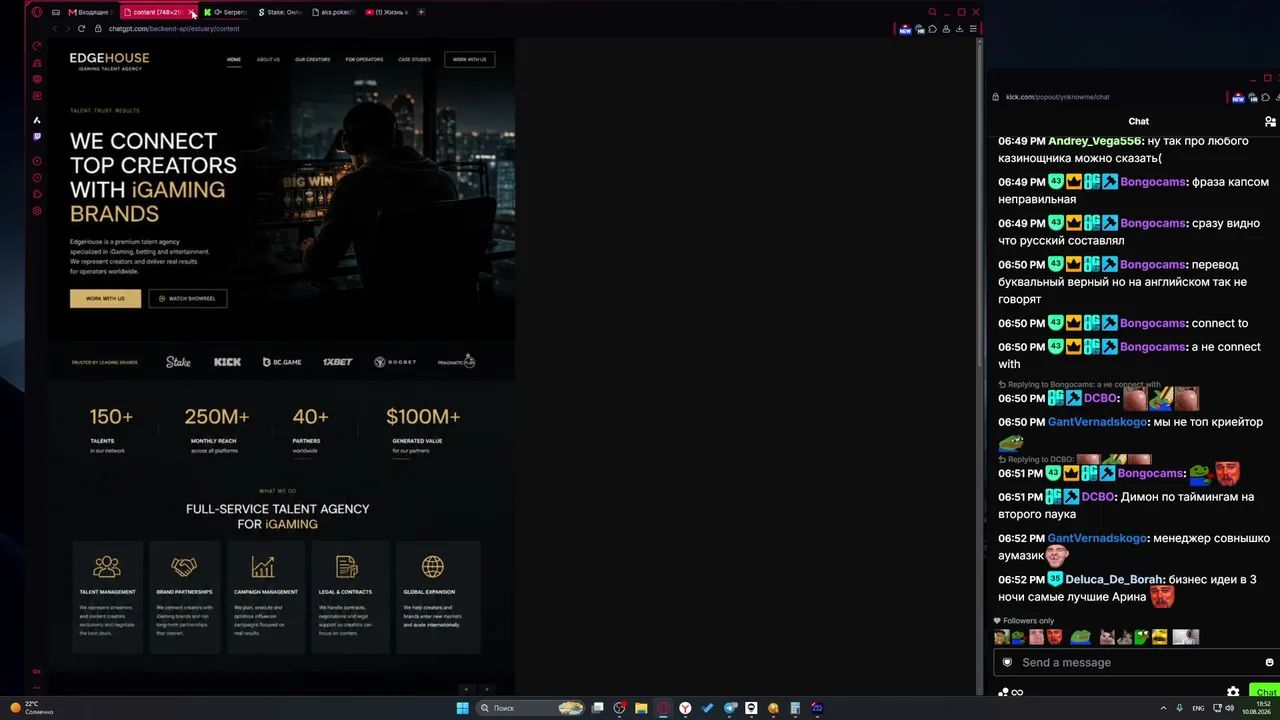The height and width of the screenshot is (720, 1280).
Task: Switch to the YouTube Жизнь tab
Action: click(388, 12)
